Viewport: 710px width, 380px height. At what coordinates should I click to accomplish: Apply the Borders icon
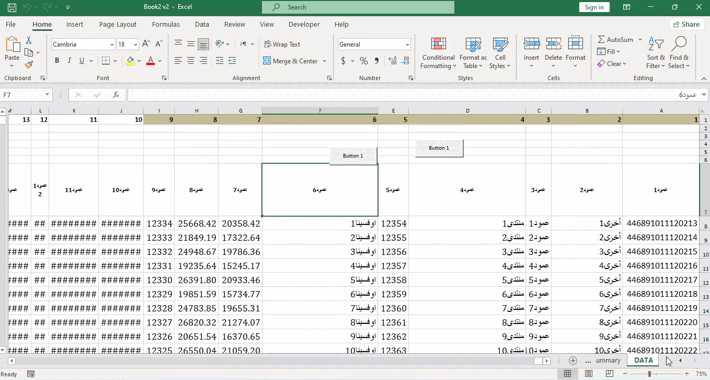pyautogui.click(x=106, y=61)
